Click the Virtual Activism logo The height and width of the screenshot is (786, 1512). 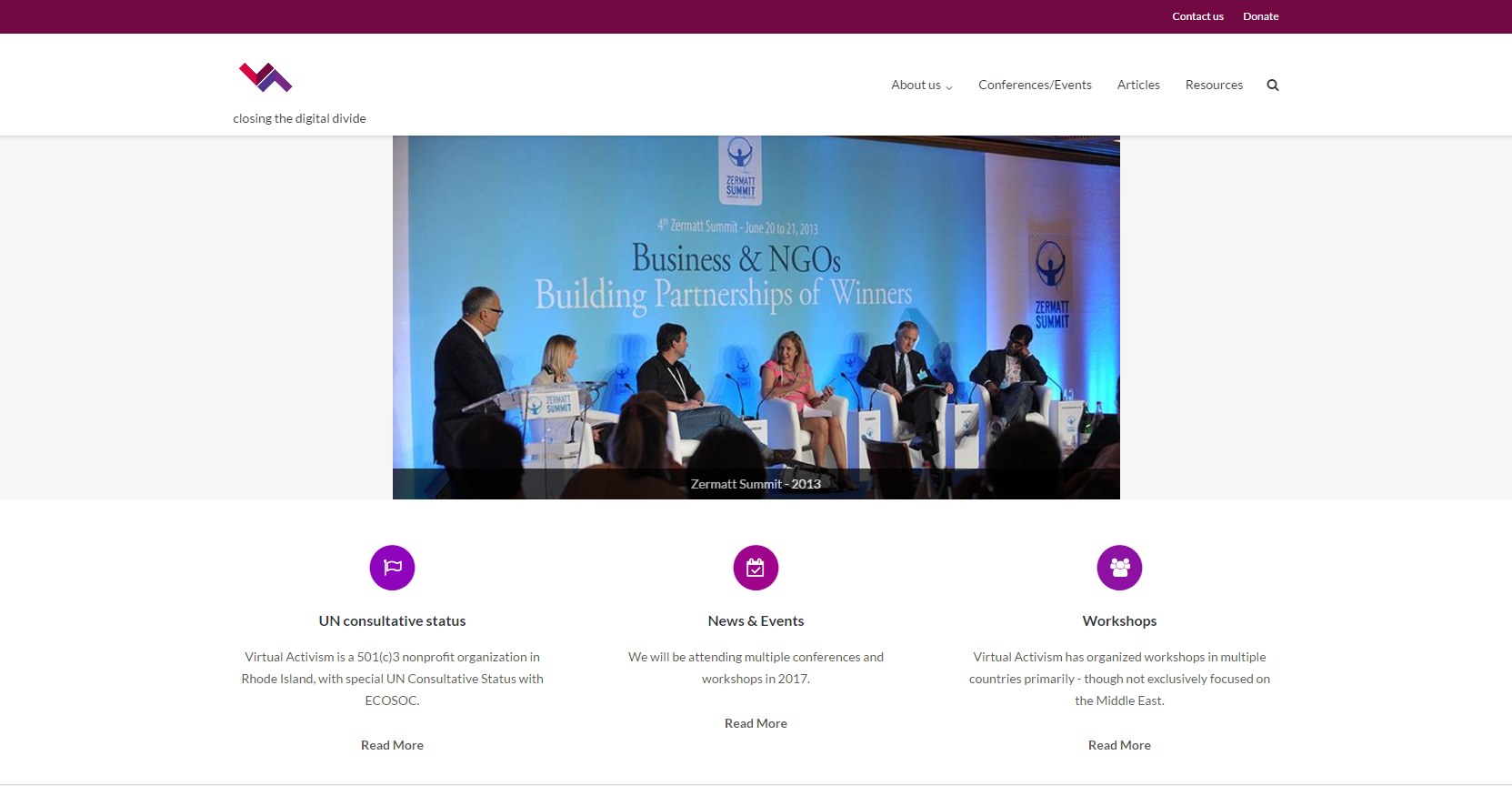(x=265, y=77)
